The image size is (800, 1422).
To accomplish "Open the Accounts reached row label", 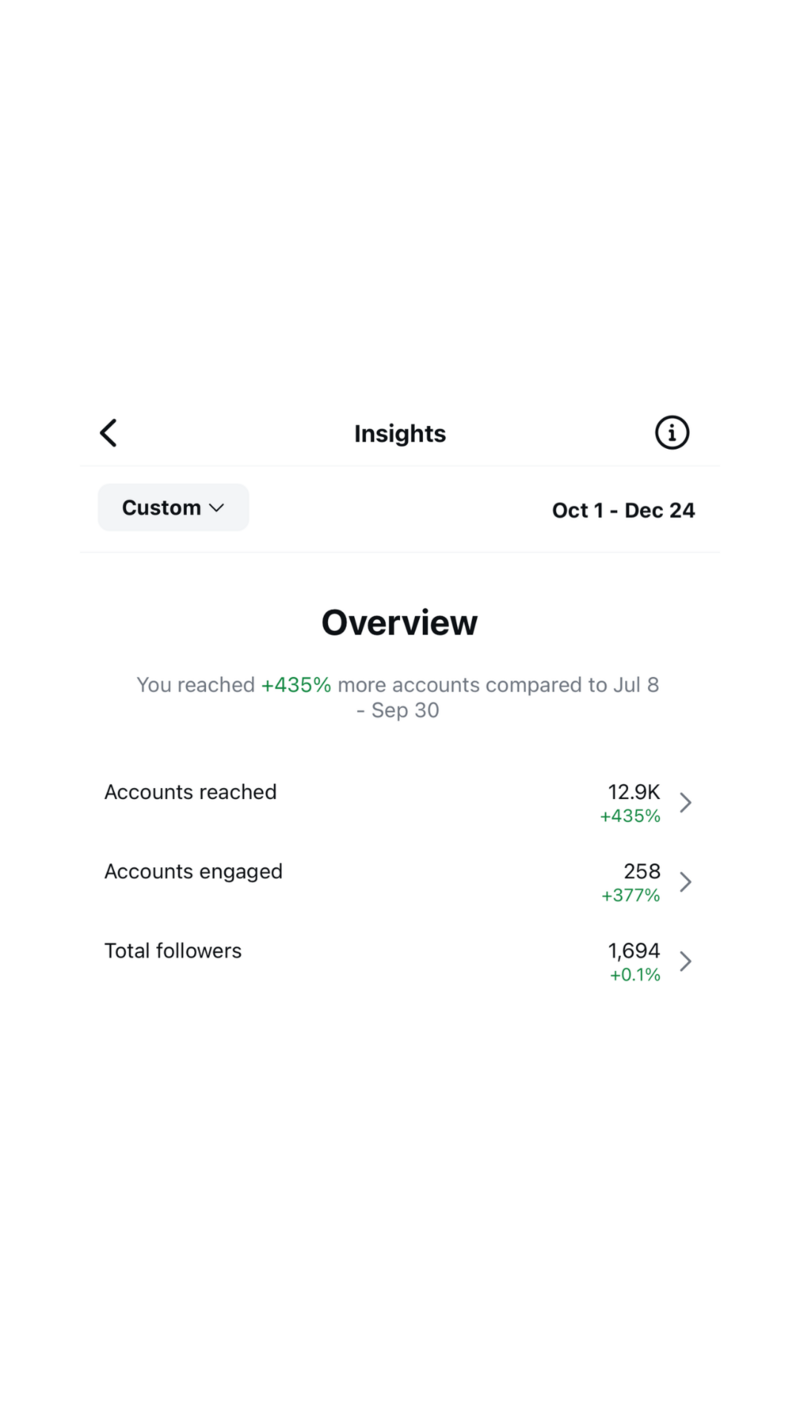I will pos(190,792).
